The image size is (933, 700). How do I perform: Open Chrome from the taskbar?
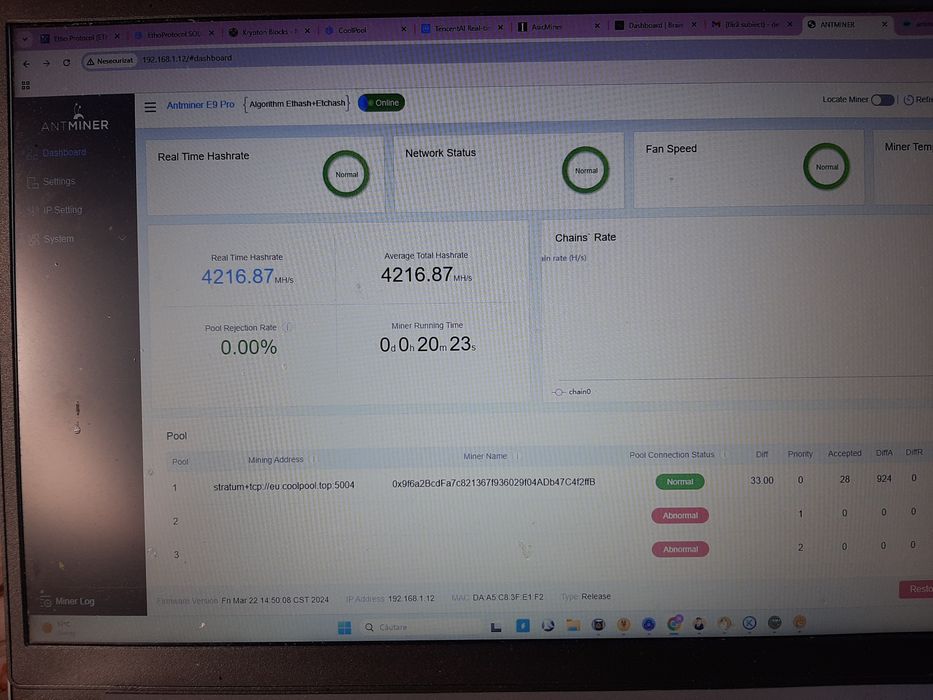click(674, 624)
